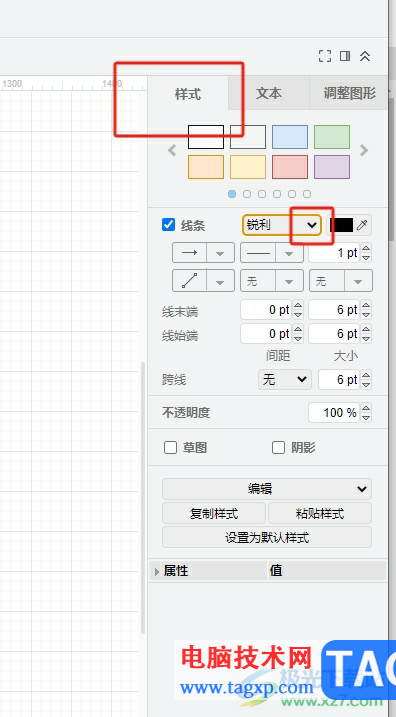
Task: Click the 复制样式 button
Action: 214,514
